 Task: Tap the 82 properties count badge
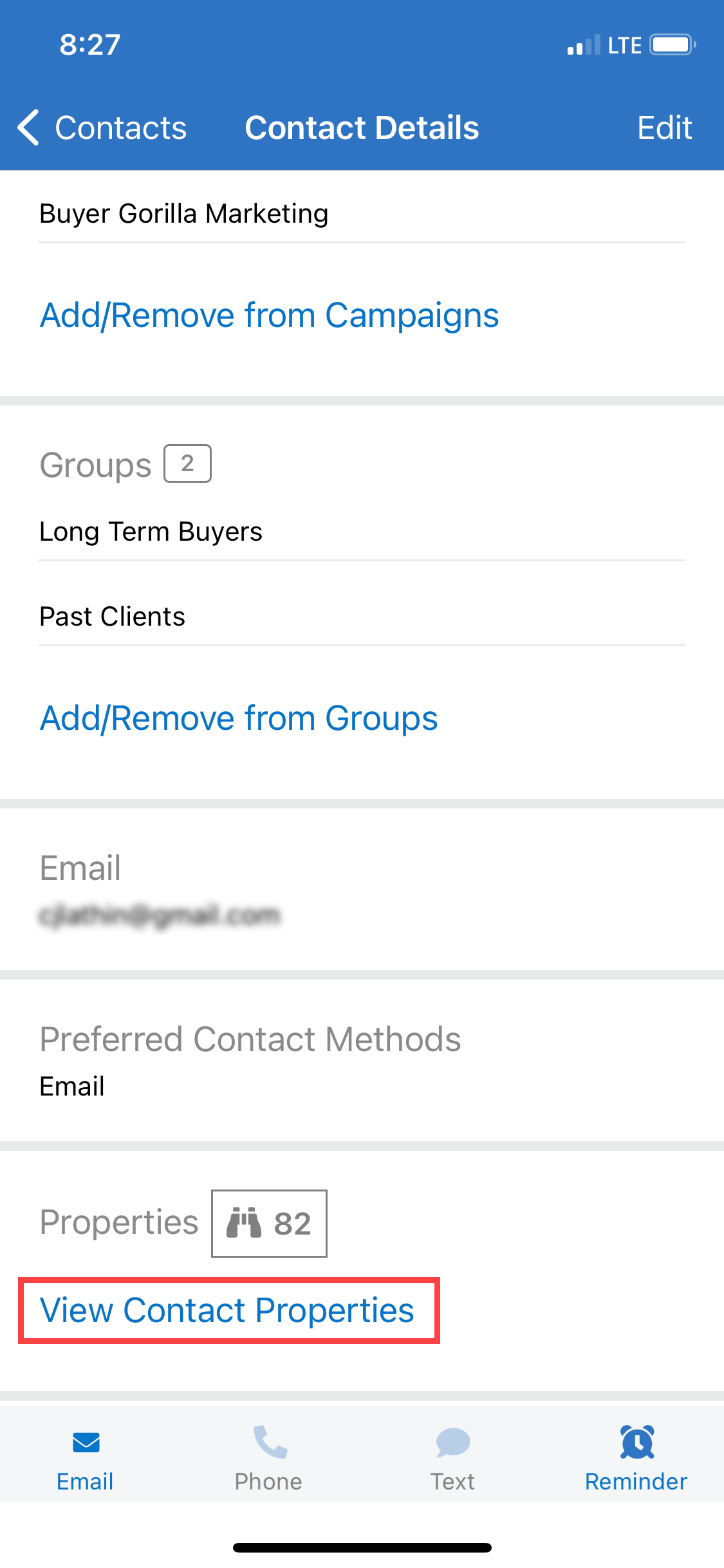pos(269,1223)
